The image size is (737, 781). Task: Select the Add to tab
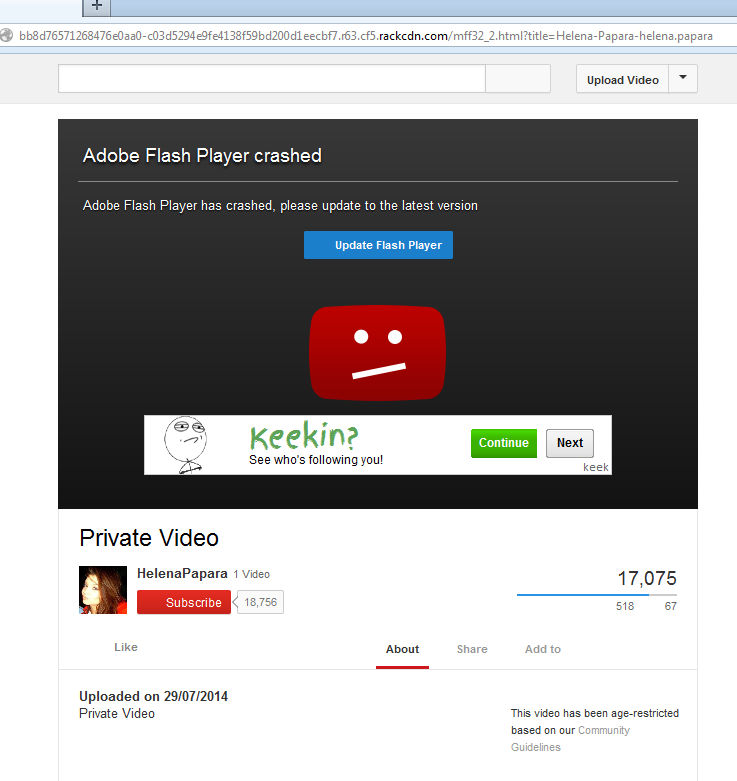[x=542, y=649]
